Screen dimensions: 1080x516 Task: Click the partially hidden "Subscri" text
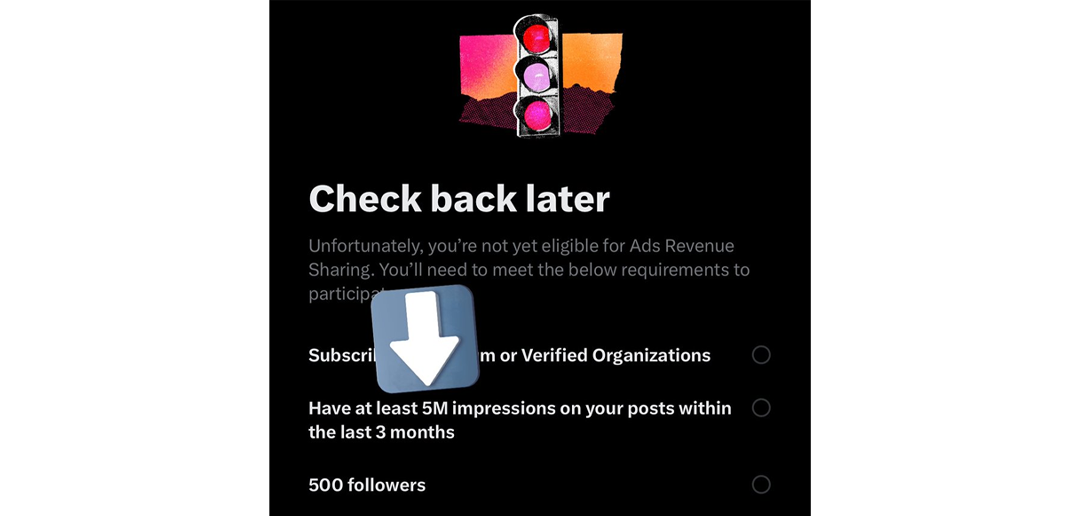coord(340,355)
